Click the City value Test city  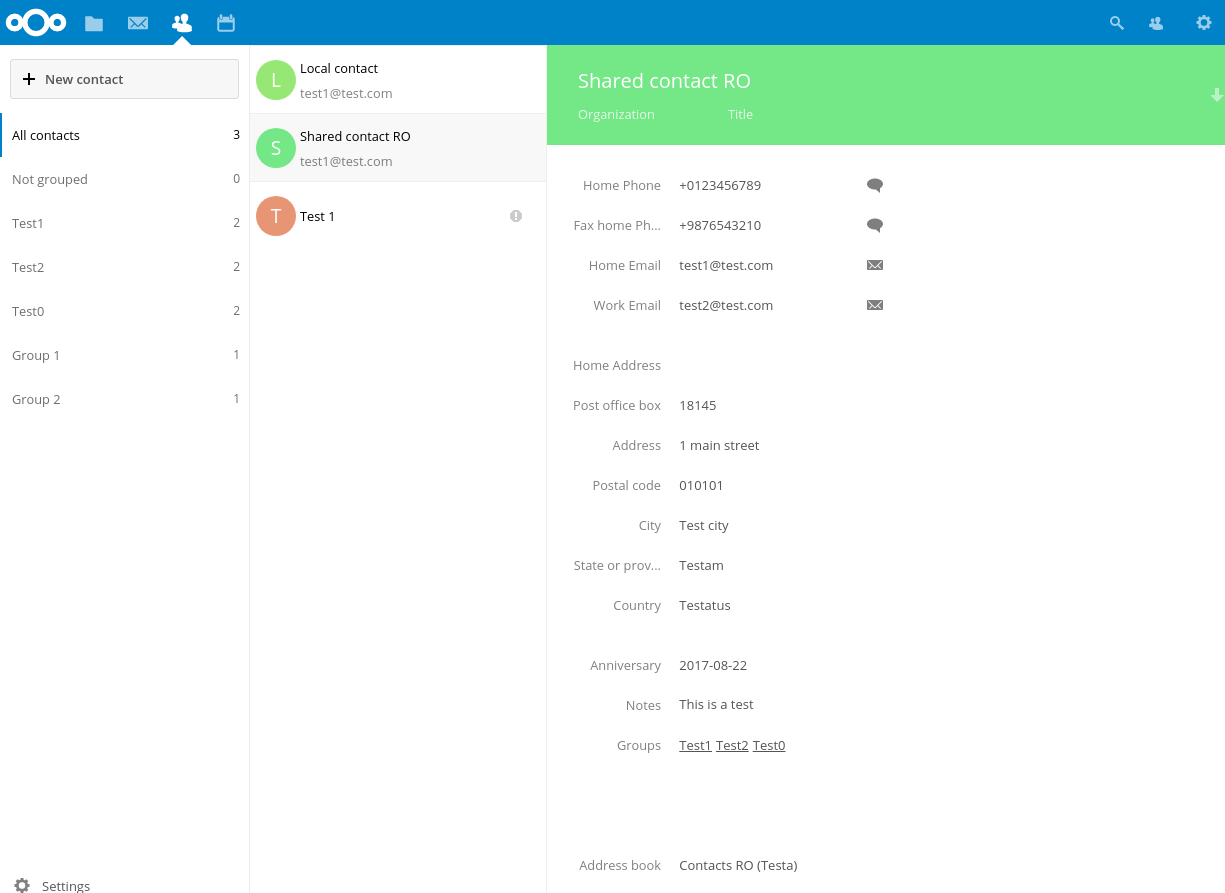704,525
